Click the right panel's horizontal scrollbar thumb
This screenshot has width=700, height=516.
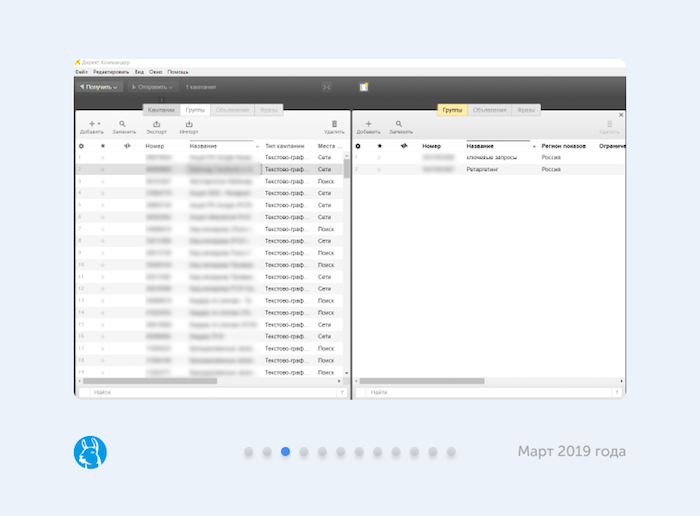click(422, 381)
